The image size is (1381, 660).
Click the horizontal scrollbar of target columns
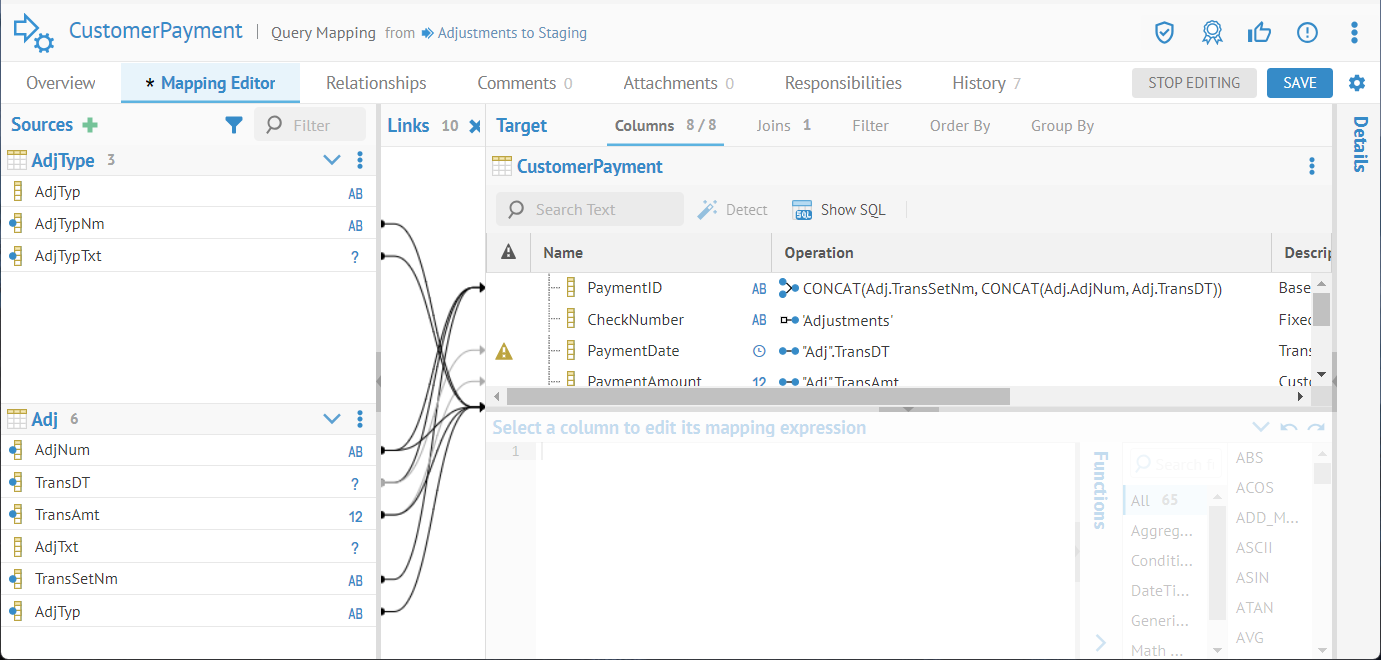pyautogui.click(x=758, y=397)
